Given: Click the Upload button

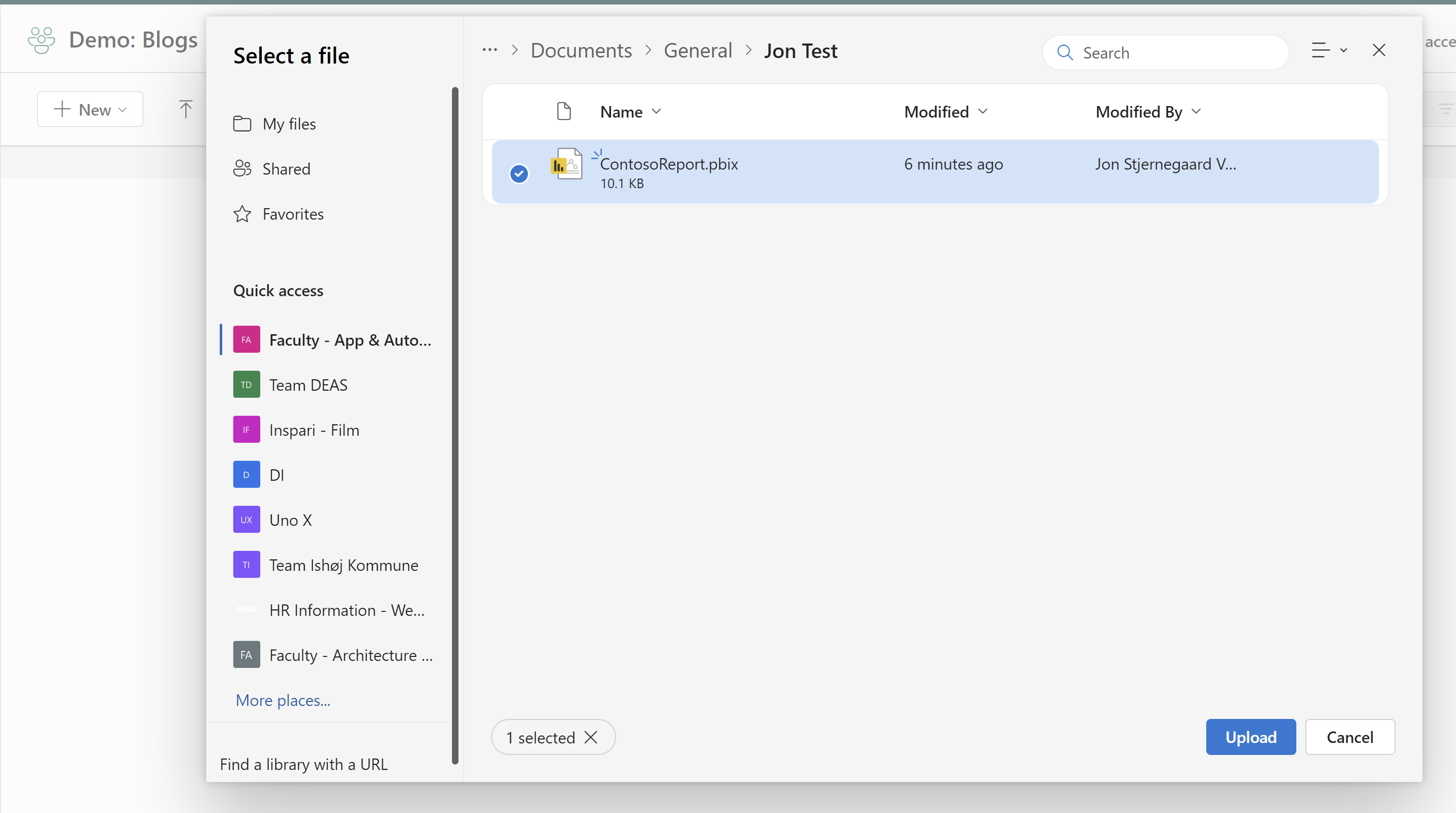Looking at the screenshot, I should pos(1251,737).
